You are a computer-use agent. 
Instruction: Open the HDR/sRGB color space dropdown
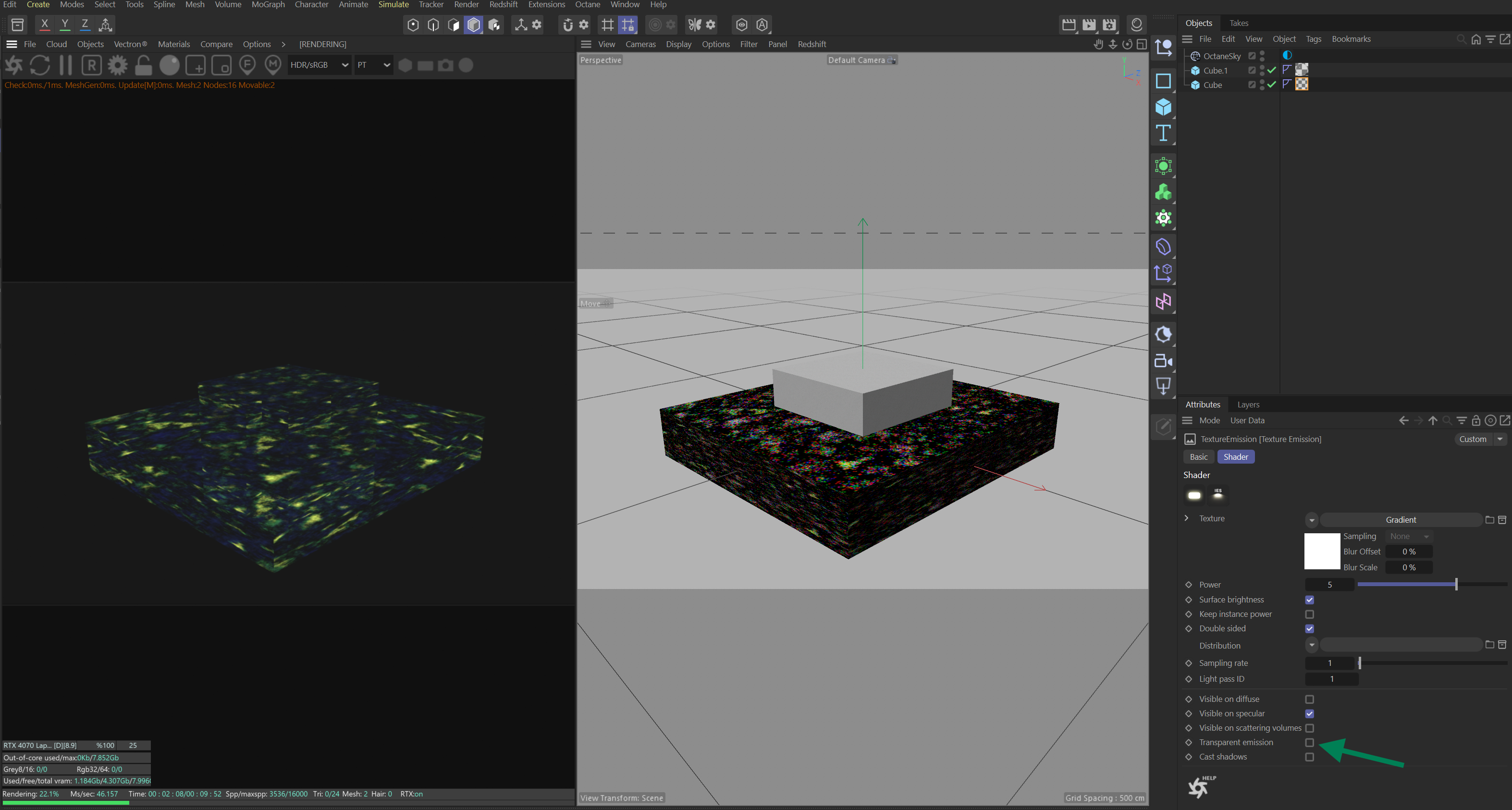point(319,65)
